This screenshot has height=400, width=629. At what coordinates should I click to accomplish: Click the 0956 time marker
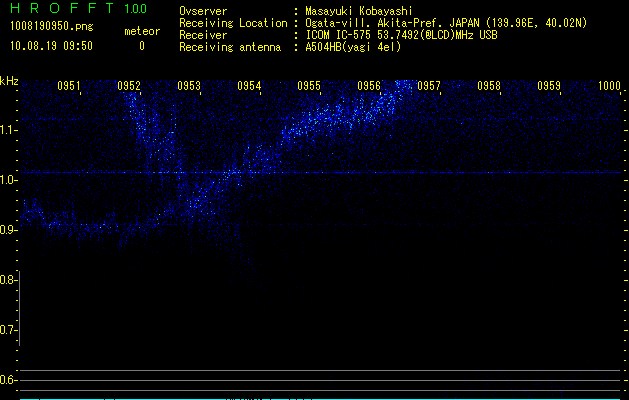(x=369, y=85)
